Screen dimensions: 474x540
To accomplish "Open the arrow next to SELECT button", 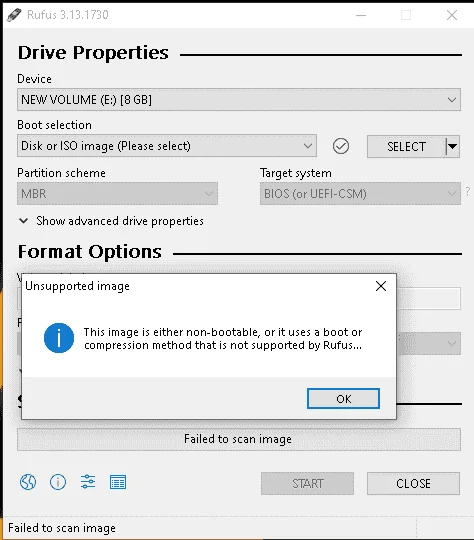I will (453, 147).
